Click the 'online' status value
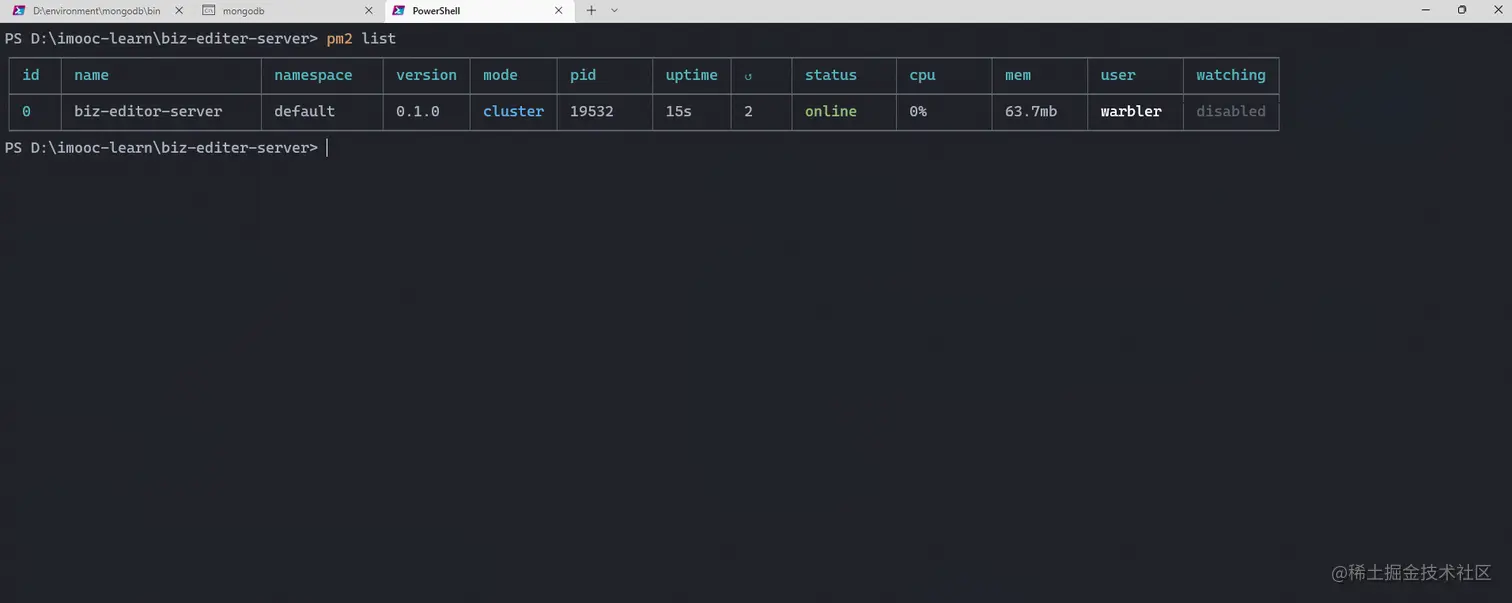Viewport: 1512px width, 603px height. click(831, 111)
